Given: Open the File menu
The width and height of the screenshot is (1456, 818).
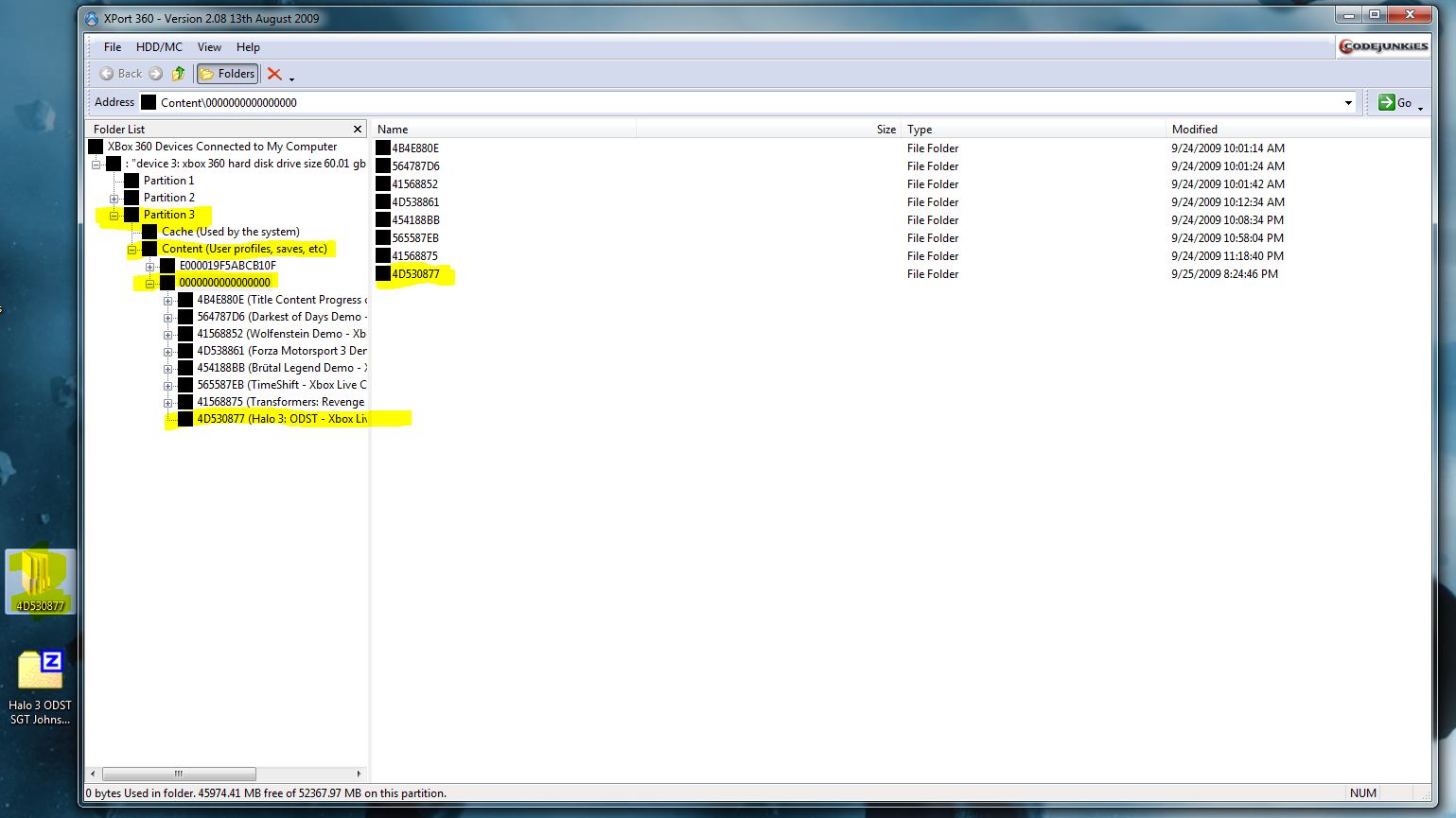Looking at the screenshot, I should (113, 47).
